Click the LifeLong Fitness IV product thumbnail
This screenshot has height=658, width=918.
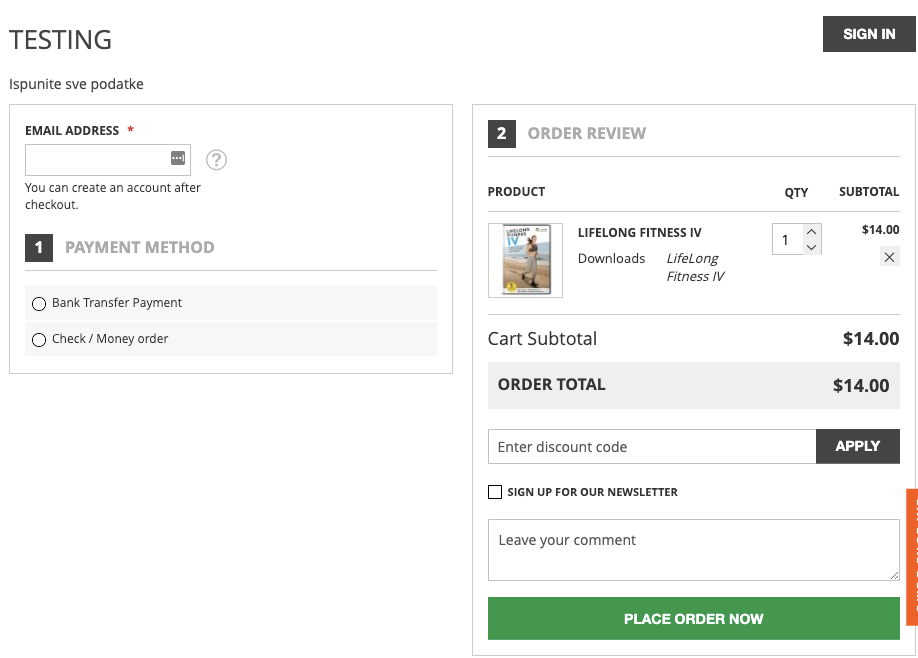pyautogui.click(x=524, y=260)
